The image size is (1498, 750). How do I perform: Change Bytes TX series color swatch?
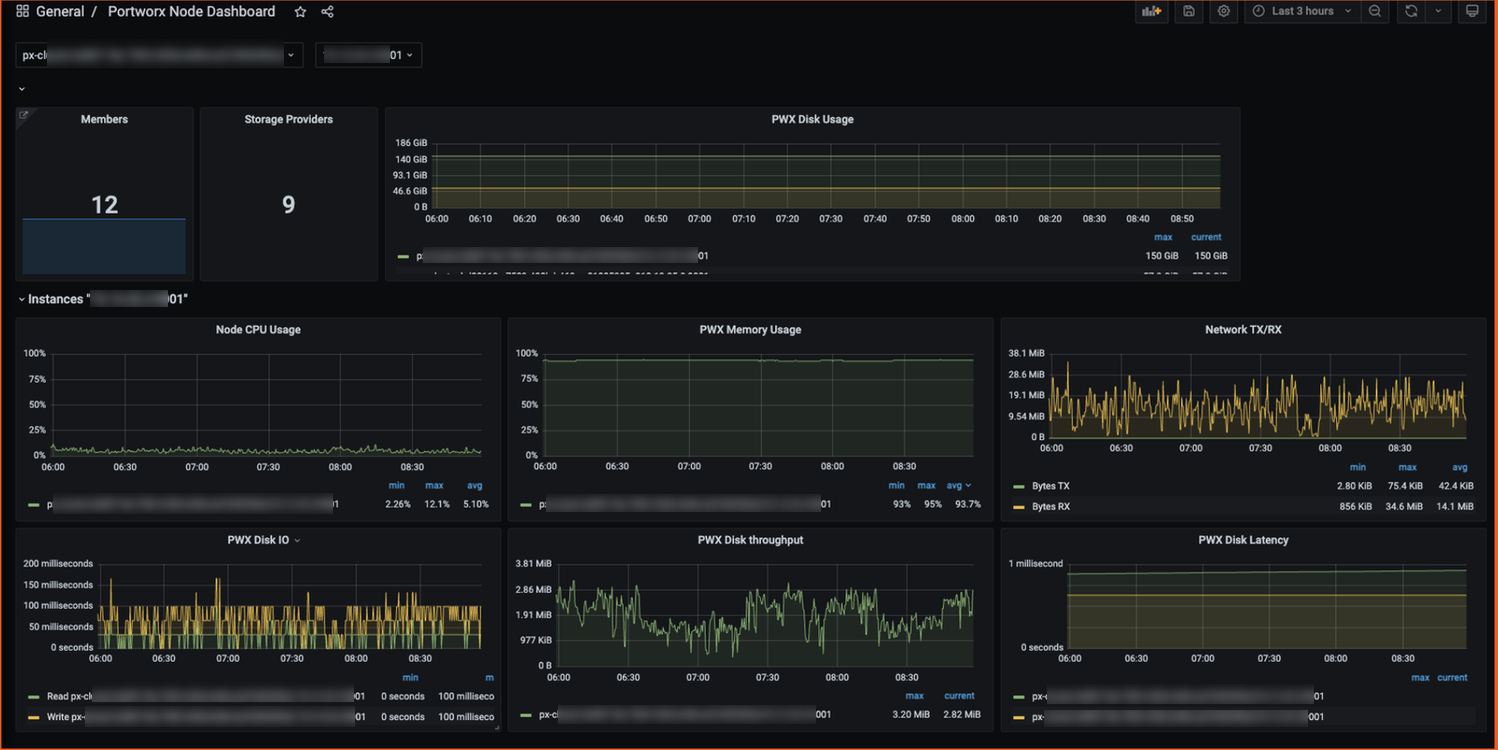[x=1019, y=487]
